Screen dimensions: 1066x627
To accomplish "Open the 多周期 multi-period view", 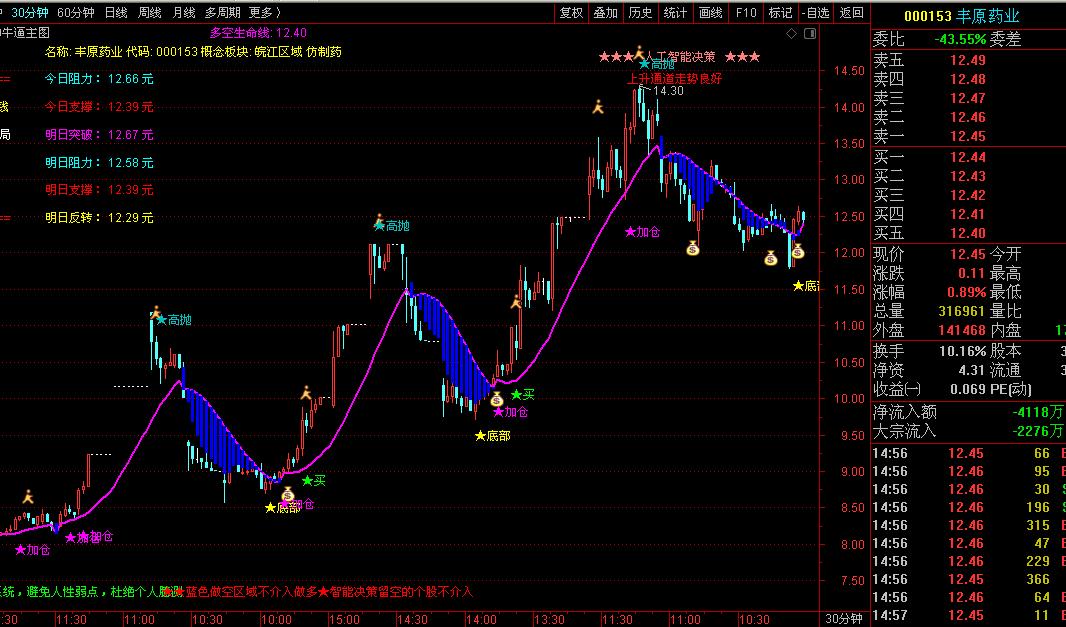I will [x=222, y=12].
